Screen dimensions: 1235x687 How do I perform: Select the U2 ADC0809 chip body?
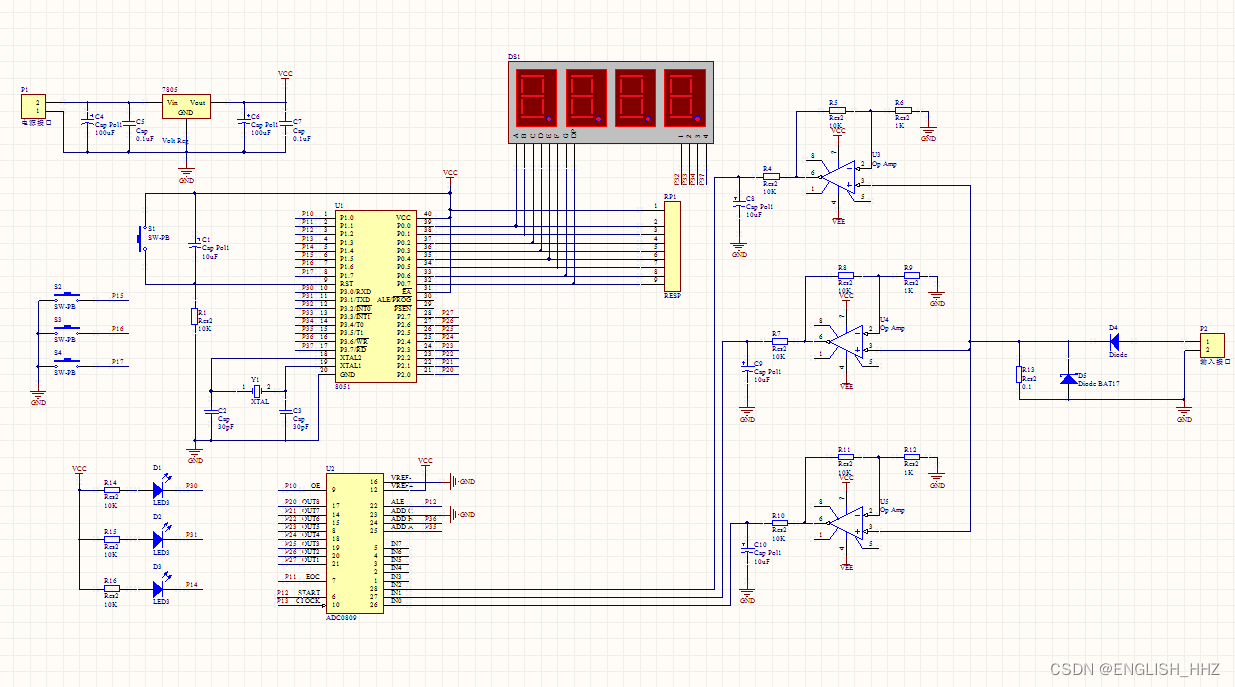point(355,544)
